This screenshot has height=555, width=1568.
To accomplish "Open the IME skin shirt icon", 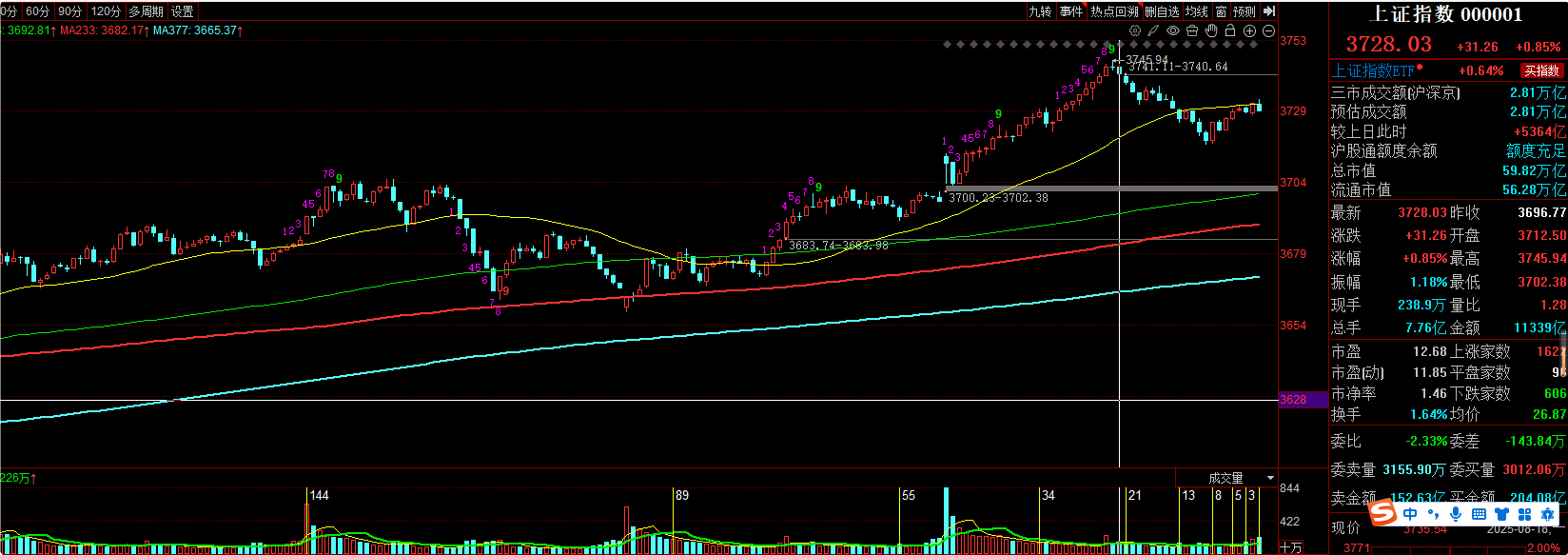I will (1502, 514).
